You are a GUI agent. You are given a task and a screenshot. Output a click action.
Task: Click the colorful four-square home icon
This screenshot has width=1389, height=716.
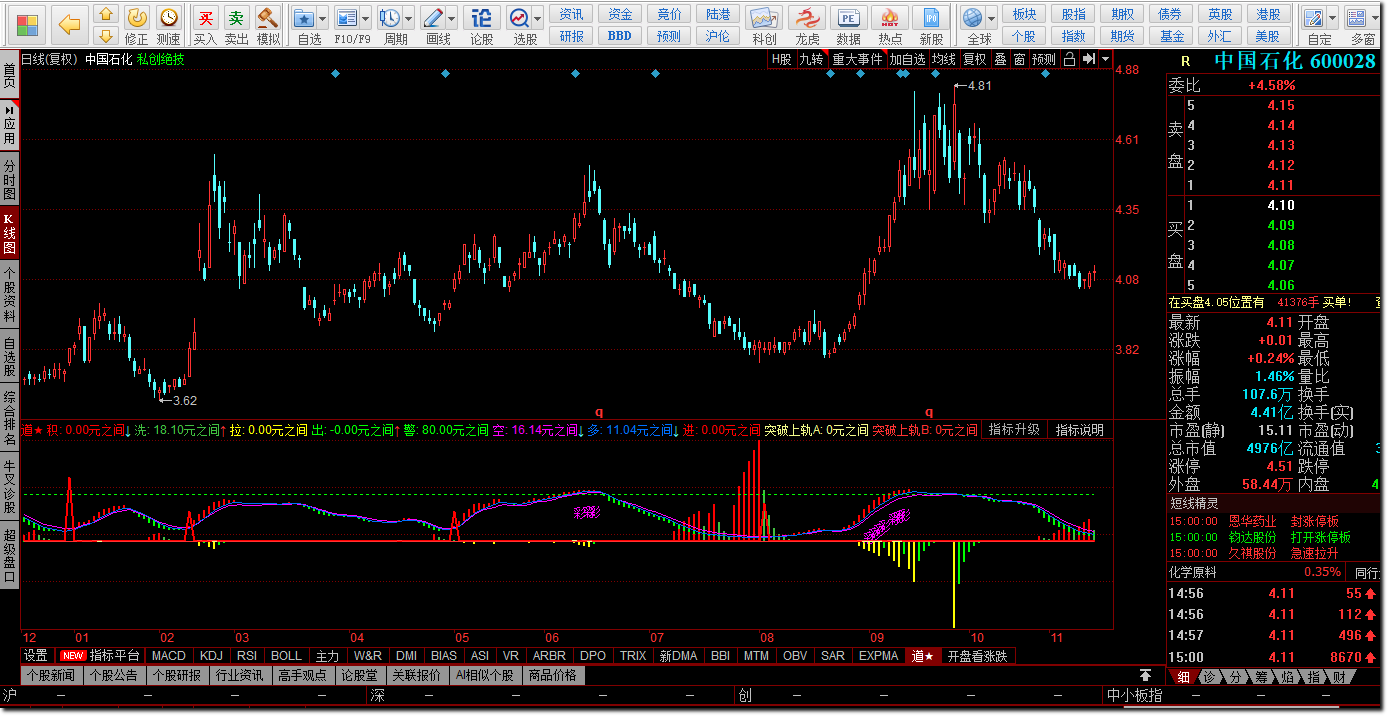(x=28, y=24)
